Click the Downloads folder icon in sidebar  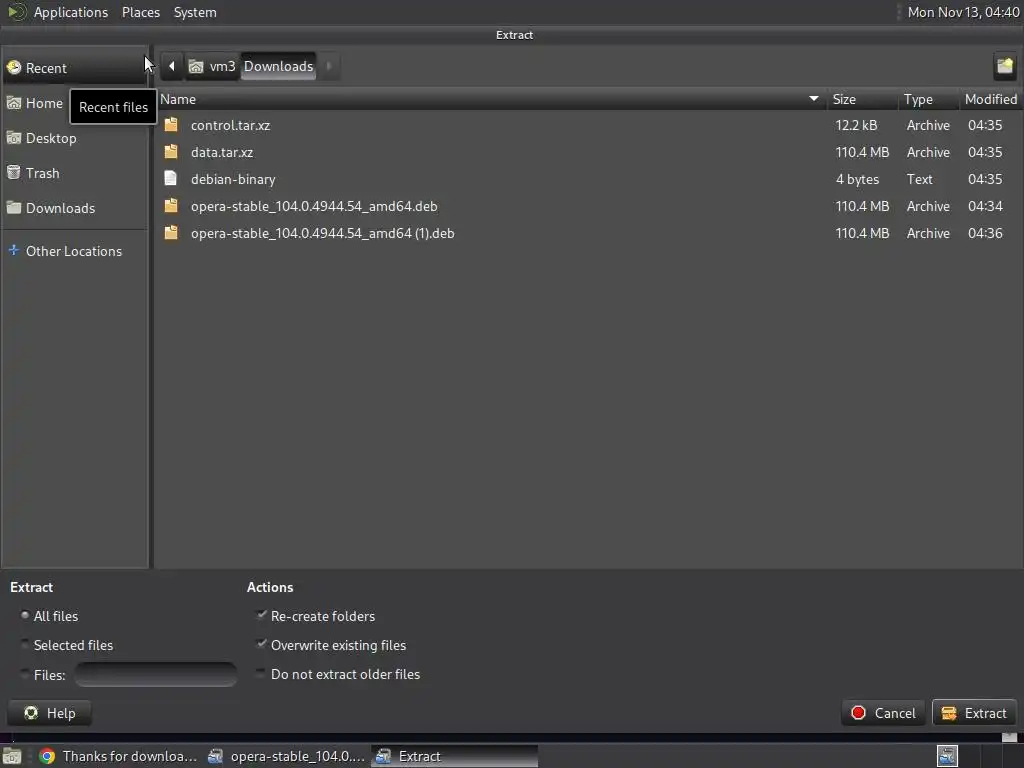14,208
